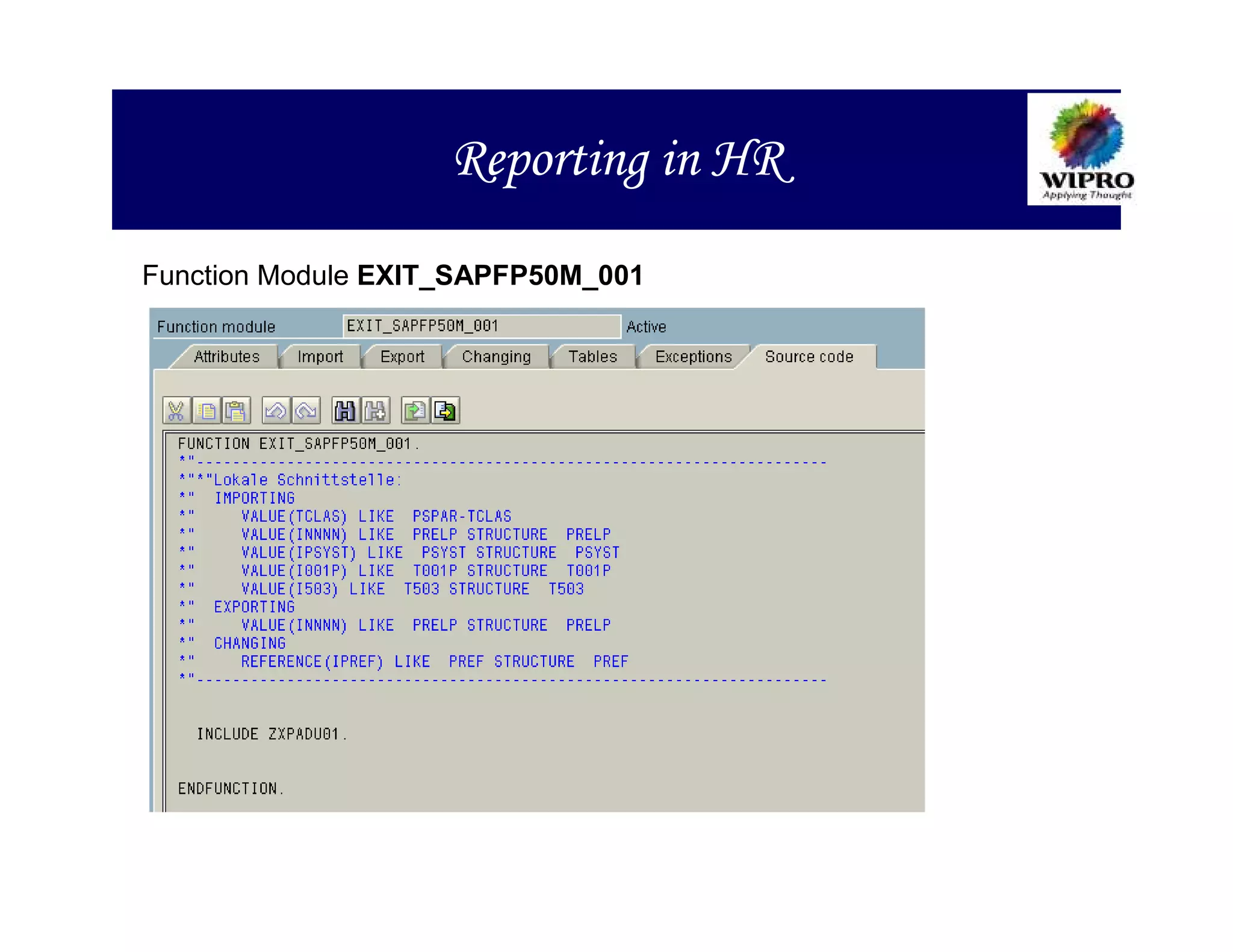Select the Source code tab

(x=809, y=357)
